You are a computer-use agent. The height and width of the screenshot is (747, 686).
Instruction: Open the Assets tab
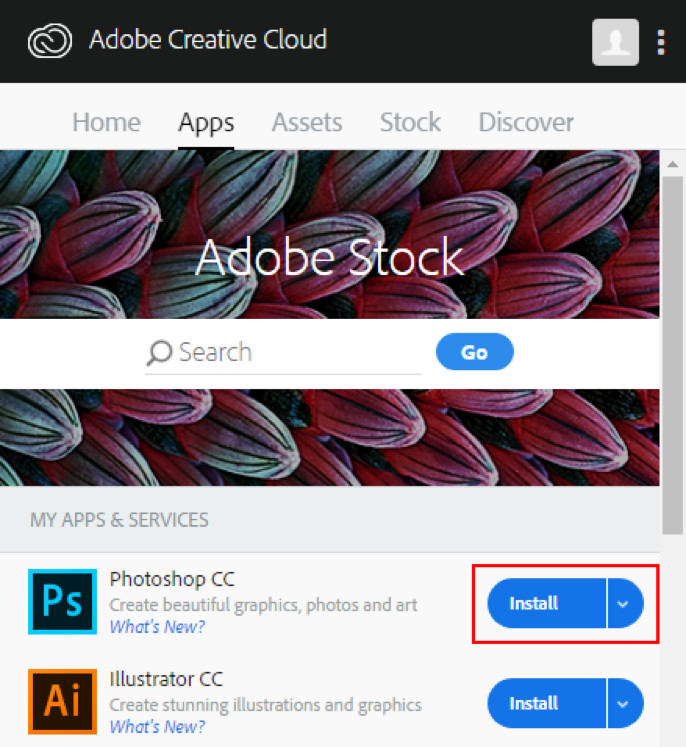point(307,123)
